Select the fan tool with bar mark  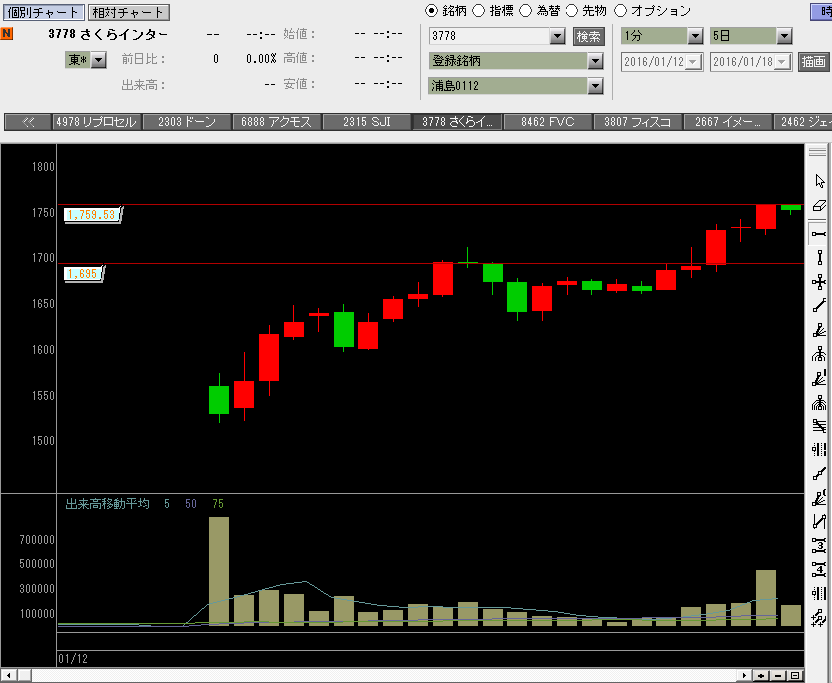pyautogui.click(x=819, y=378)
